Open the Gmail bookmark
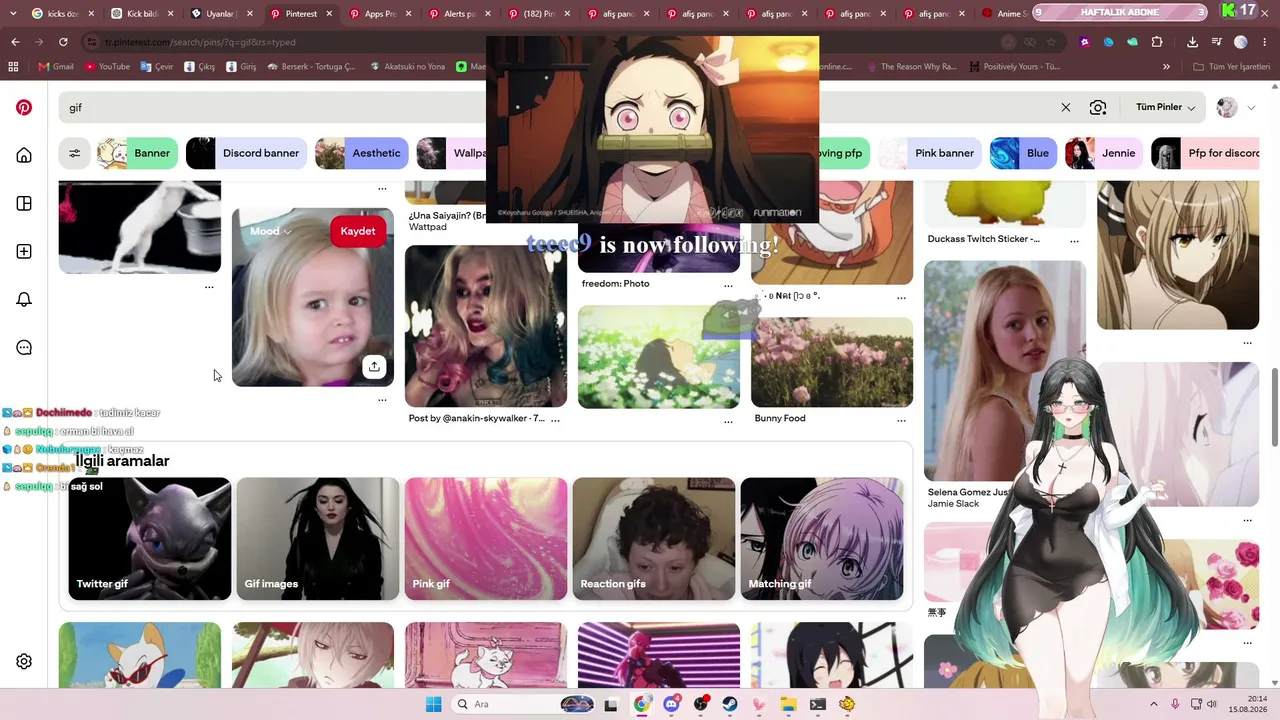Image resolution: width=1280 pixels, height=720 pixels. pos(56,67)
